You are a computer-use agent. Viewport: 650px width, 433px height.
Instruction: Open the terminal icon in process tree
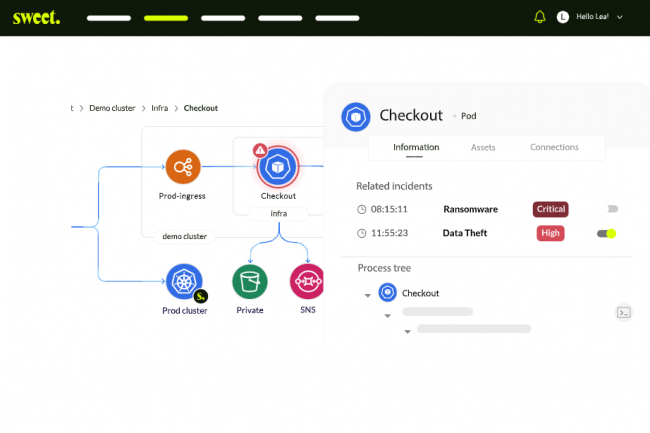(623, 312)
